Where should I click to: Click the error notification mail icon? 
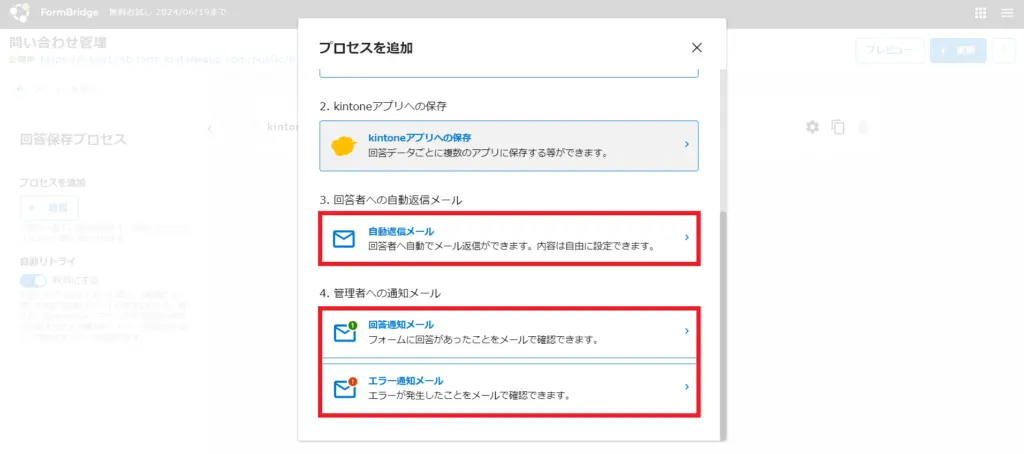pos(345,387)
